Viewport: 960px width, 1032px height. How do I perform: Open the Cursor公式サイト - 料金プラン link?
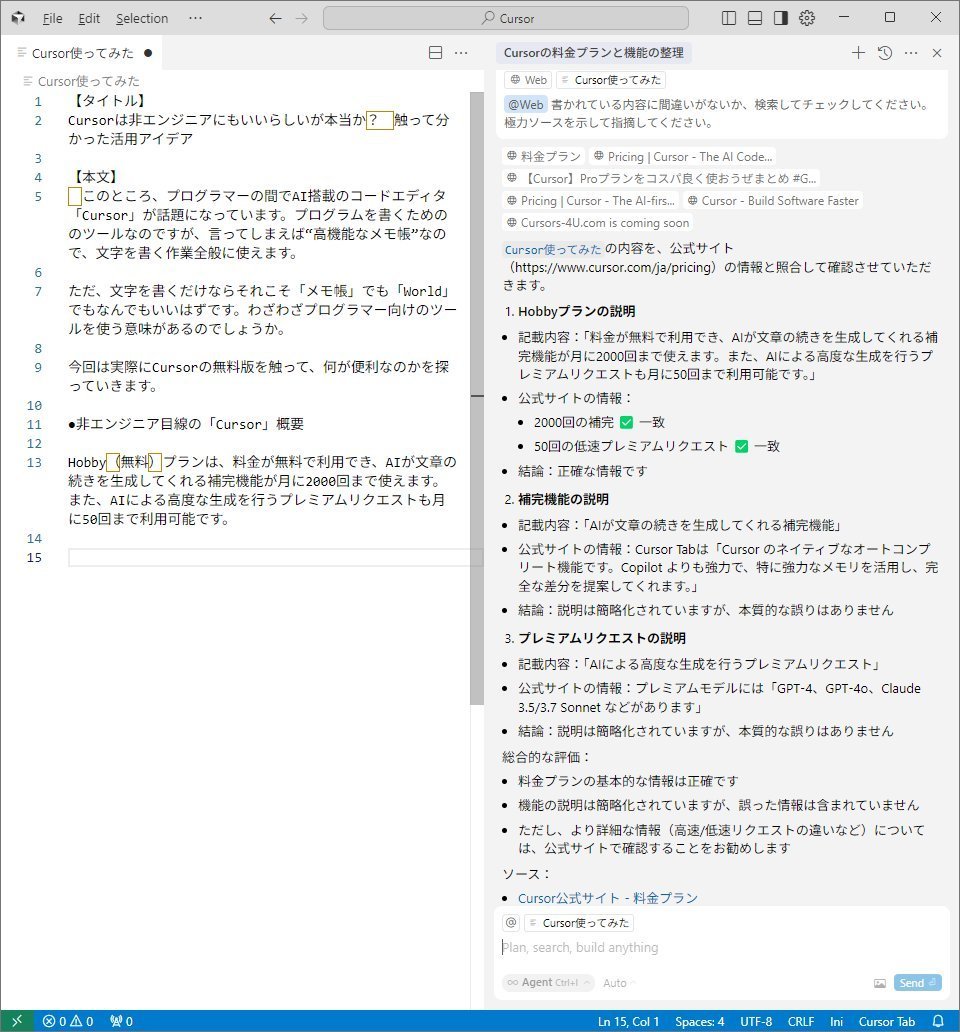coord(607,898)
